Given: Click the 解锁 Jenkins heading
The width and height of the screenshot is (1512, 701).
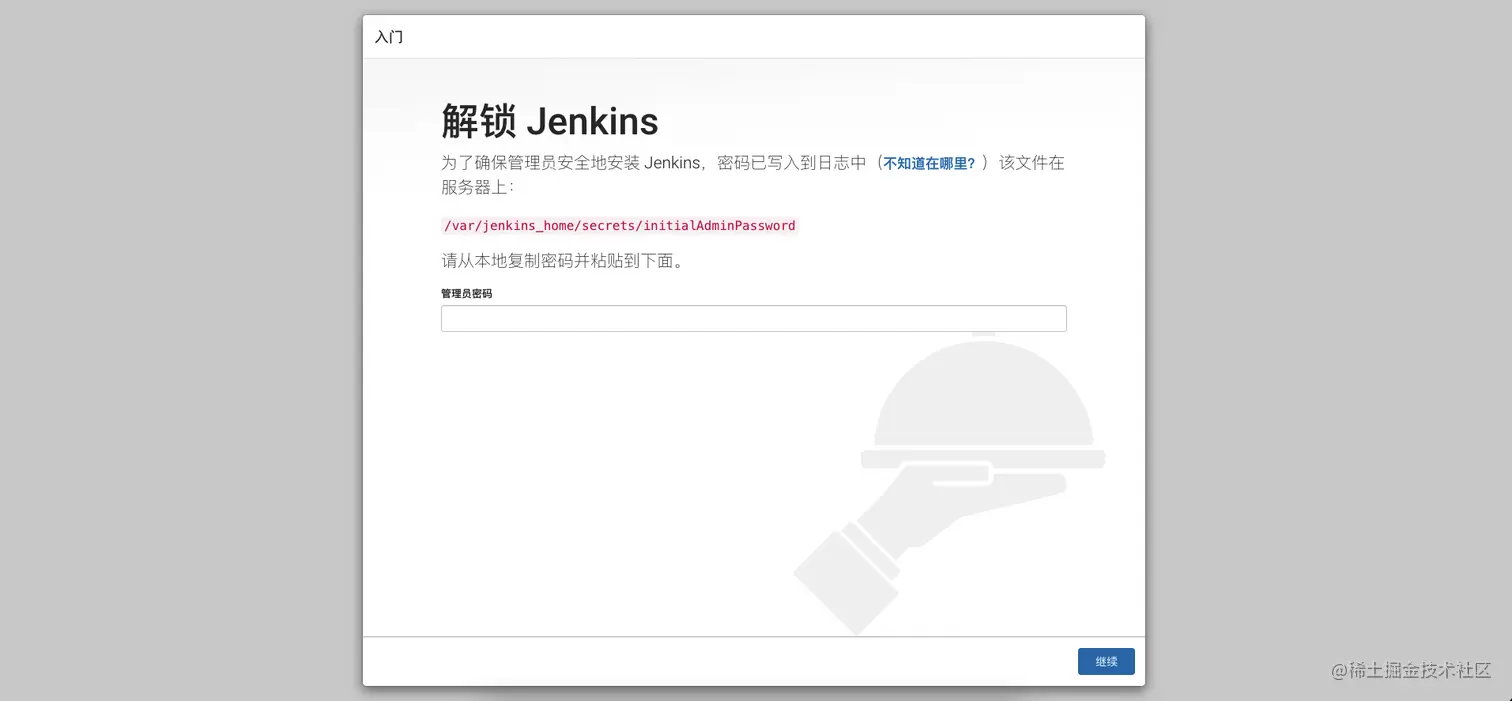Looking at the screenshot, I should click(x=550, y=121).
